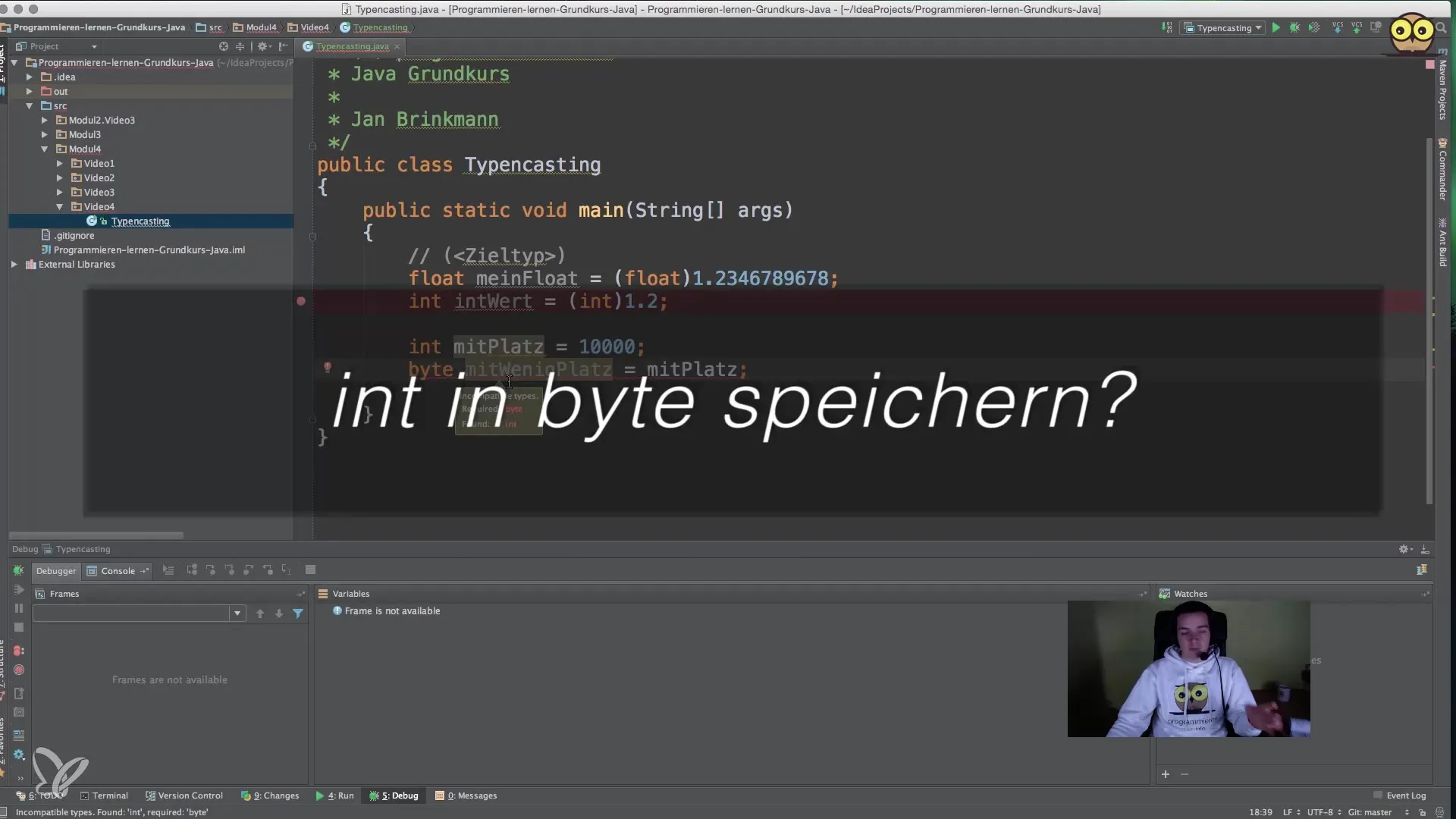Viewport: 1456px width, 819px height.
Task: Click the Make Project icon
Action: click(1166, 27)
